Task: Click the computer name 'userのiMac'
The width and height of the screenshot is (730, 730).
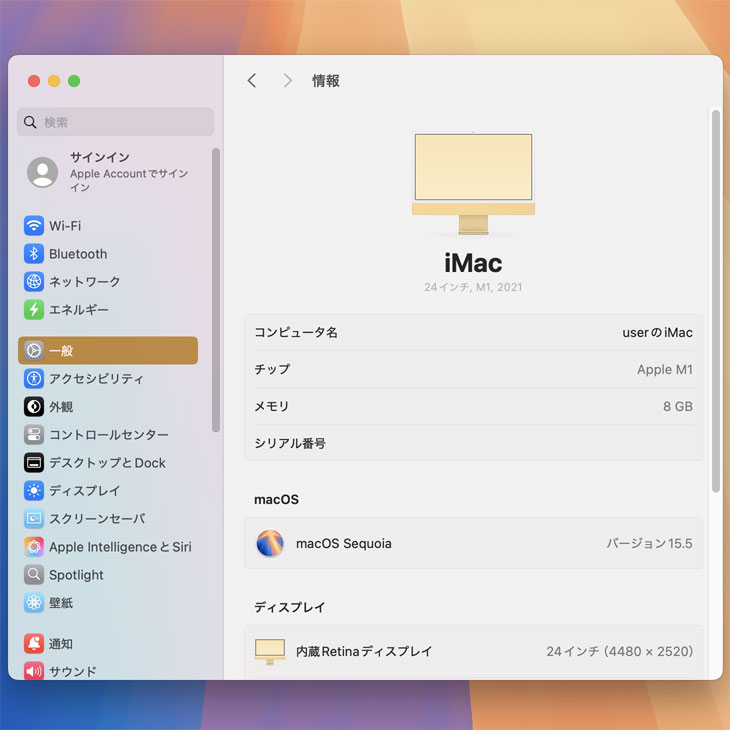Action: (657, 332)
